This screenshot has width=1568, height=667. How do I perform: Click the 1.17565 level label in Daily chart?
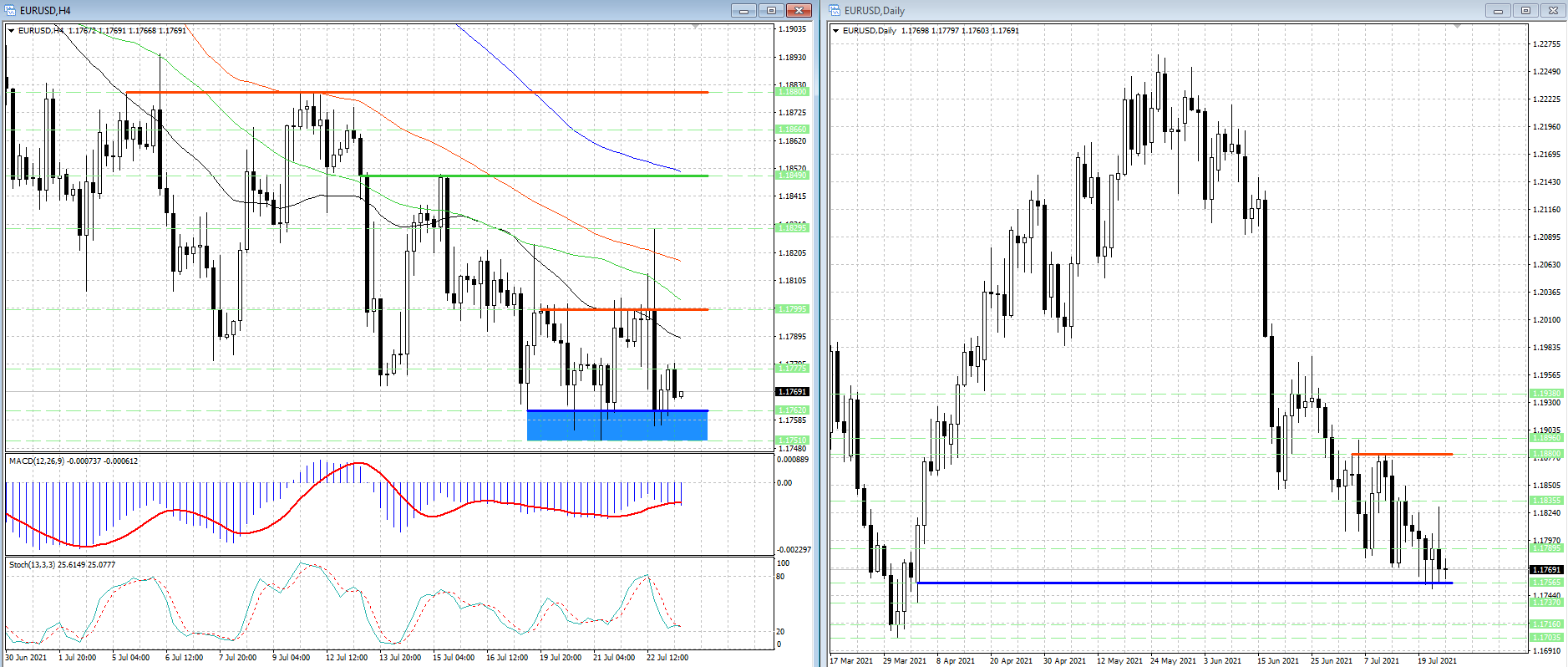pos(1547,583)
